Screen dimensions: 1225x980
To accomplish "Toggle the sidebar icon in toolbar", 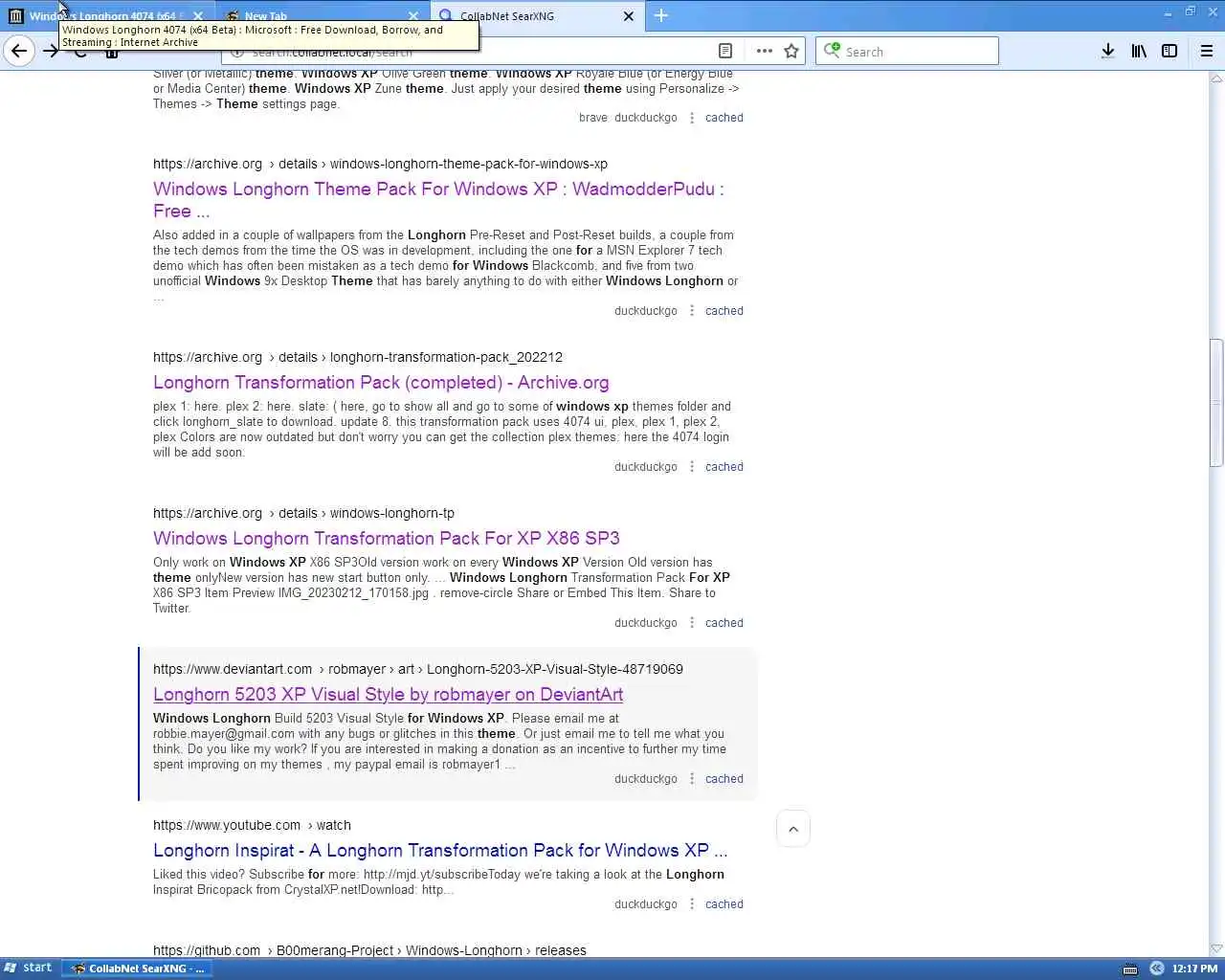I will coord(1169,51).
